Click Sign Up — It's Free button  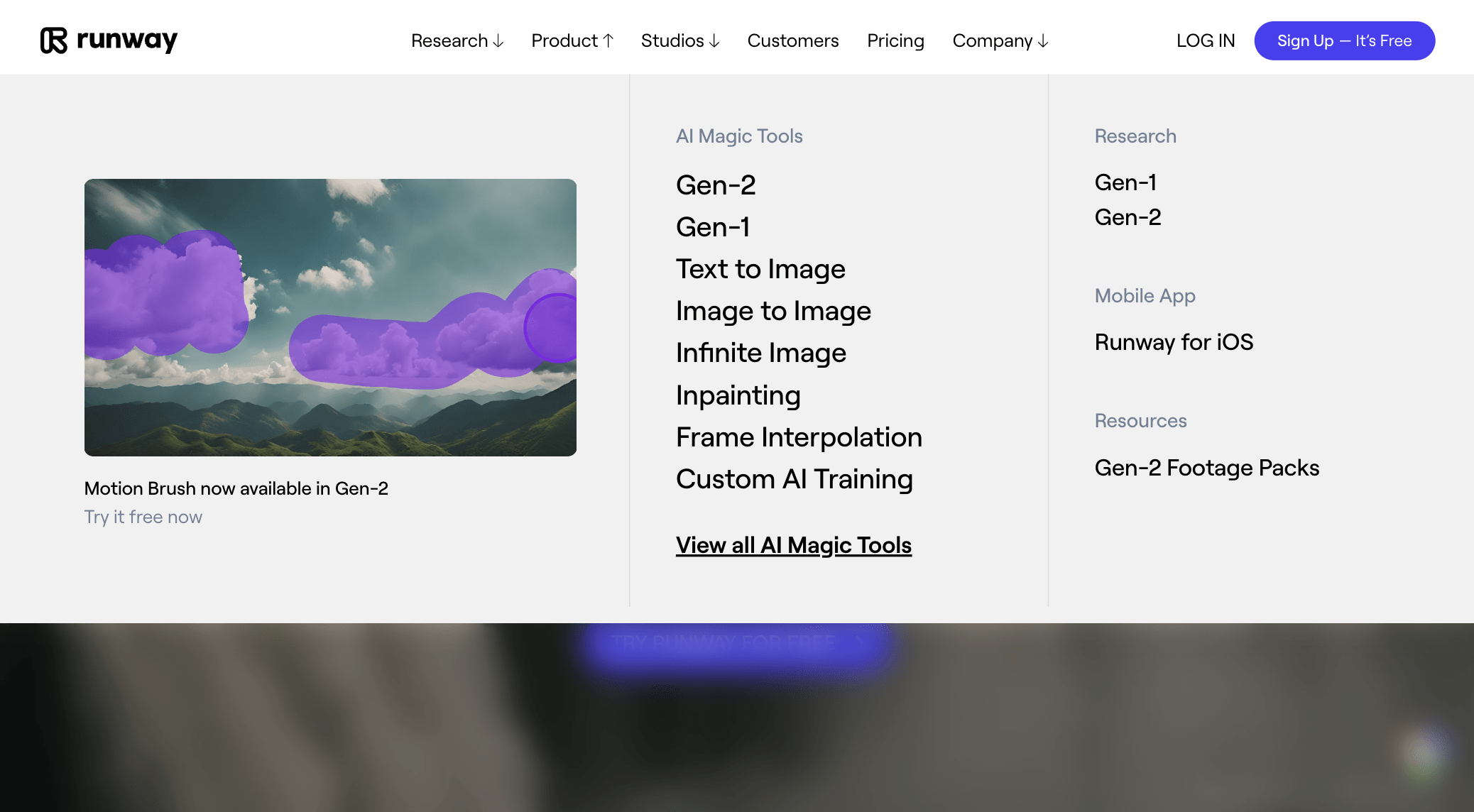pyautogui.click(x=1344, y=40)
